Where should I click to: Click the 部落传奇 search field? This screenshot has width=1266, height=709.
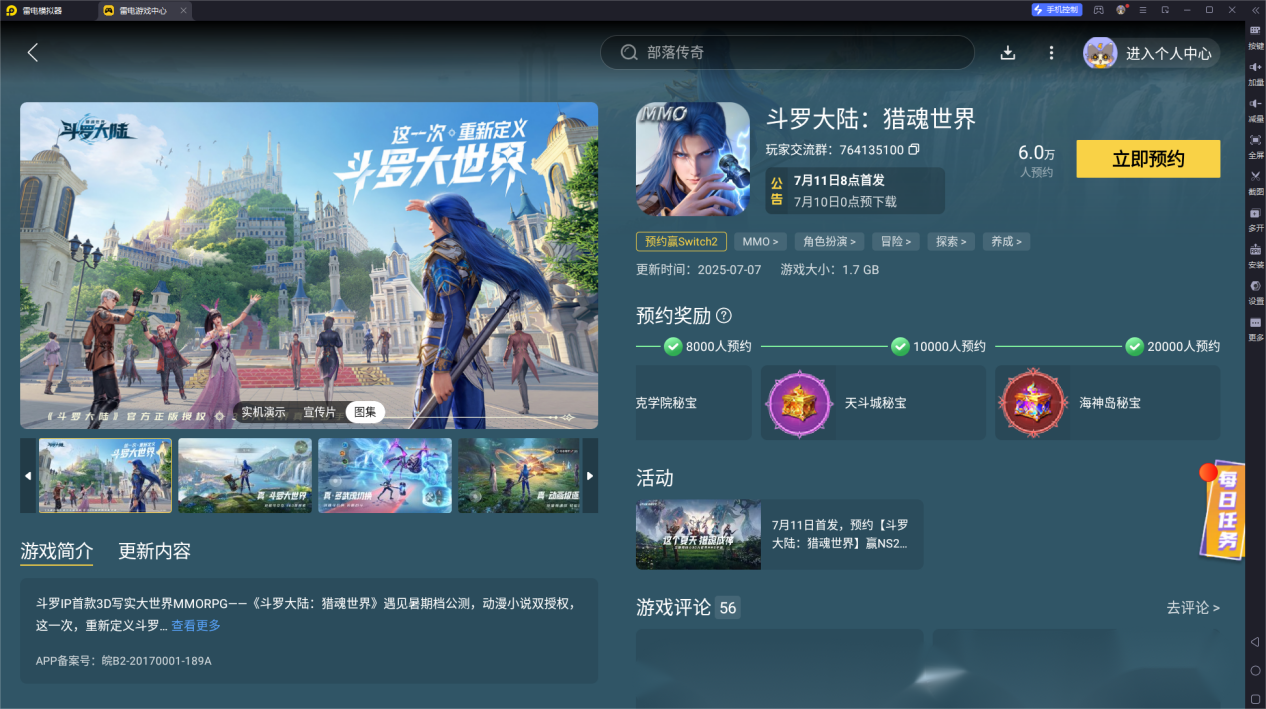pos(787,52)
